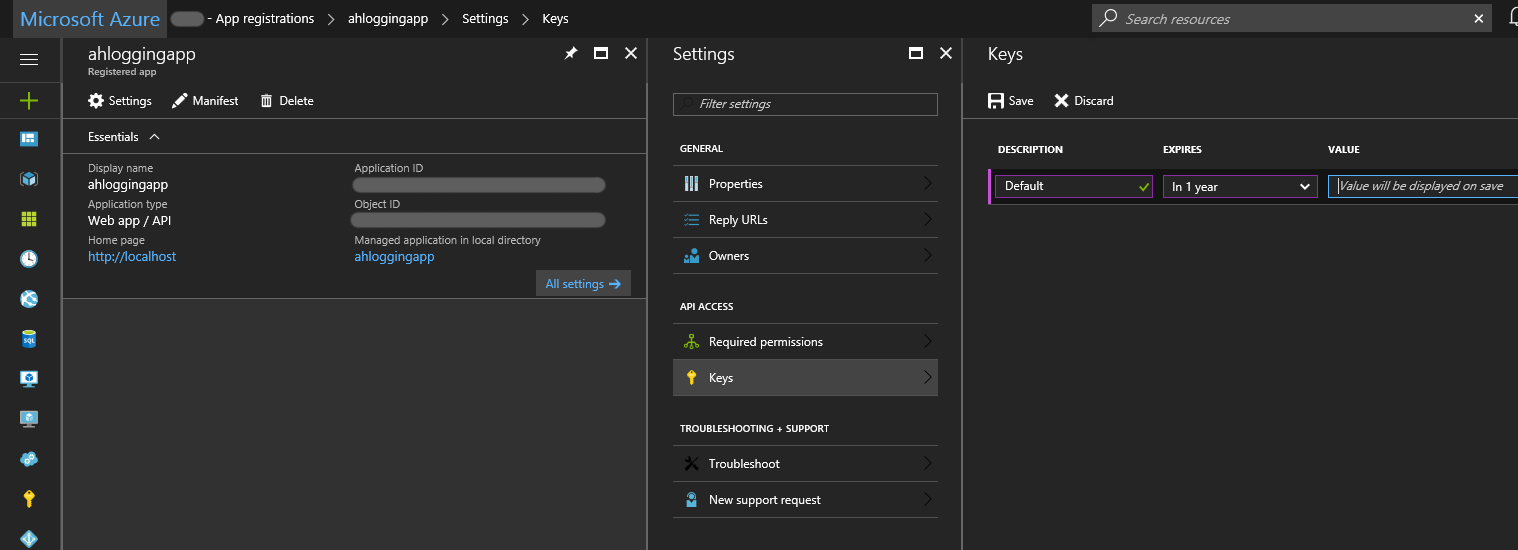The height and width of the screenshot is (550, 1518).
Task: Open Properties in the Settings list
Action: pos(805,183)
